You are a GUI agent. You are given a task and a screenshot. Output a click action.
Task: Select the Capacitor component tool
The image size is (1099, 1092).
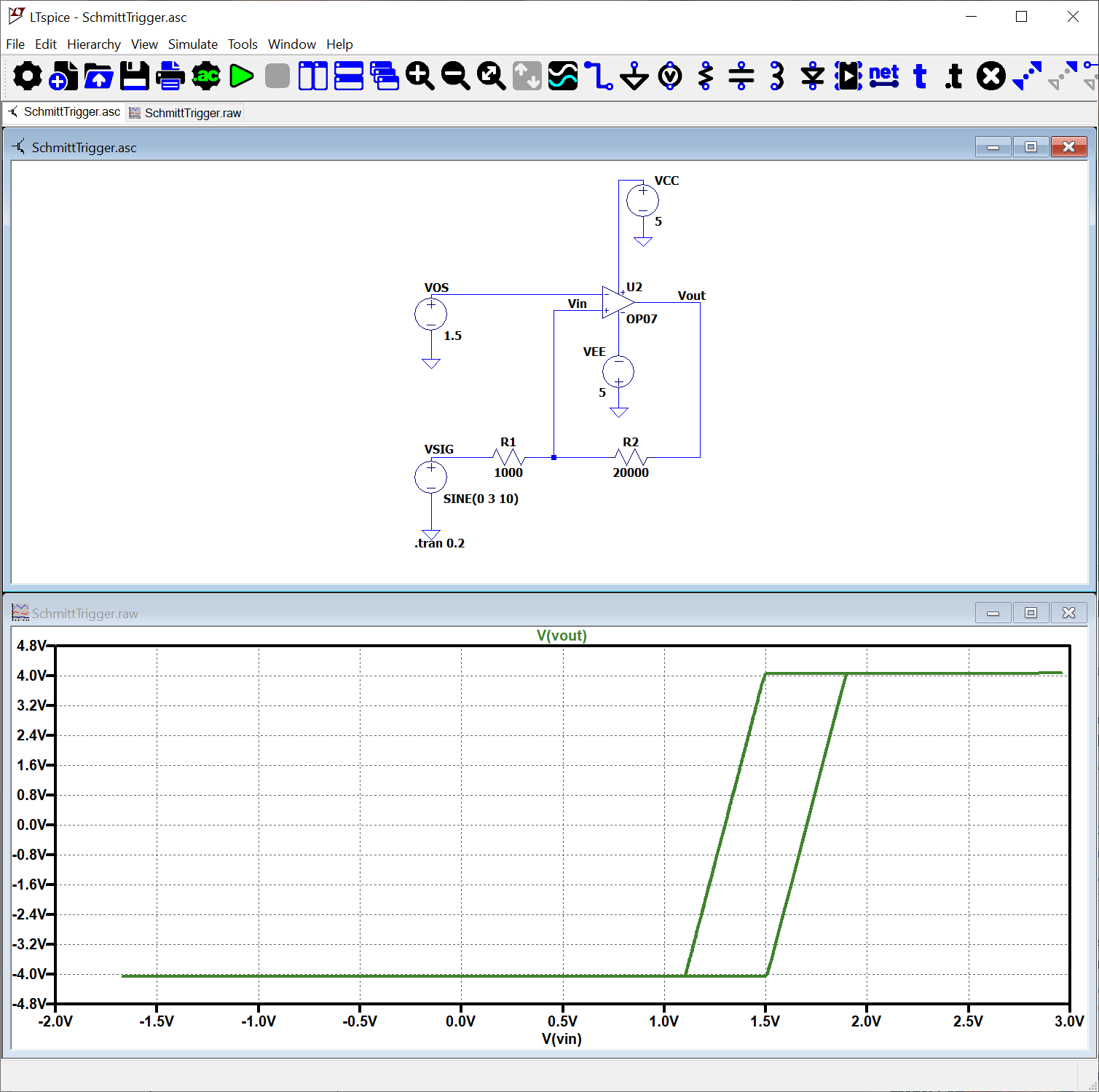click(741, 76)
